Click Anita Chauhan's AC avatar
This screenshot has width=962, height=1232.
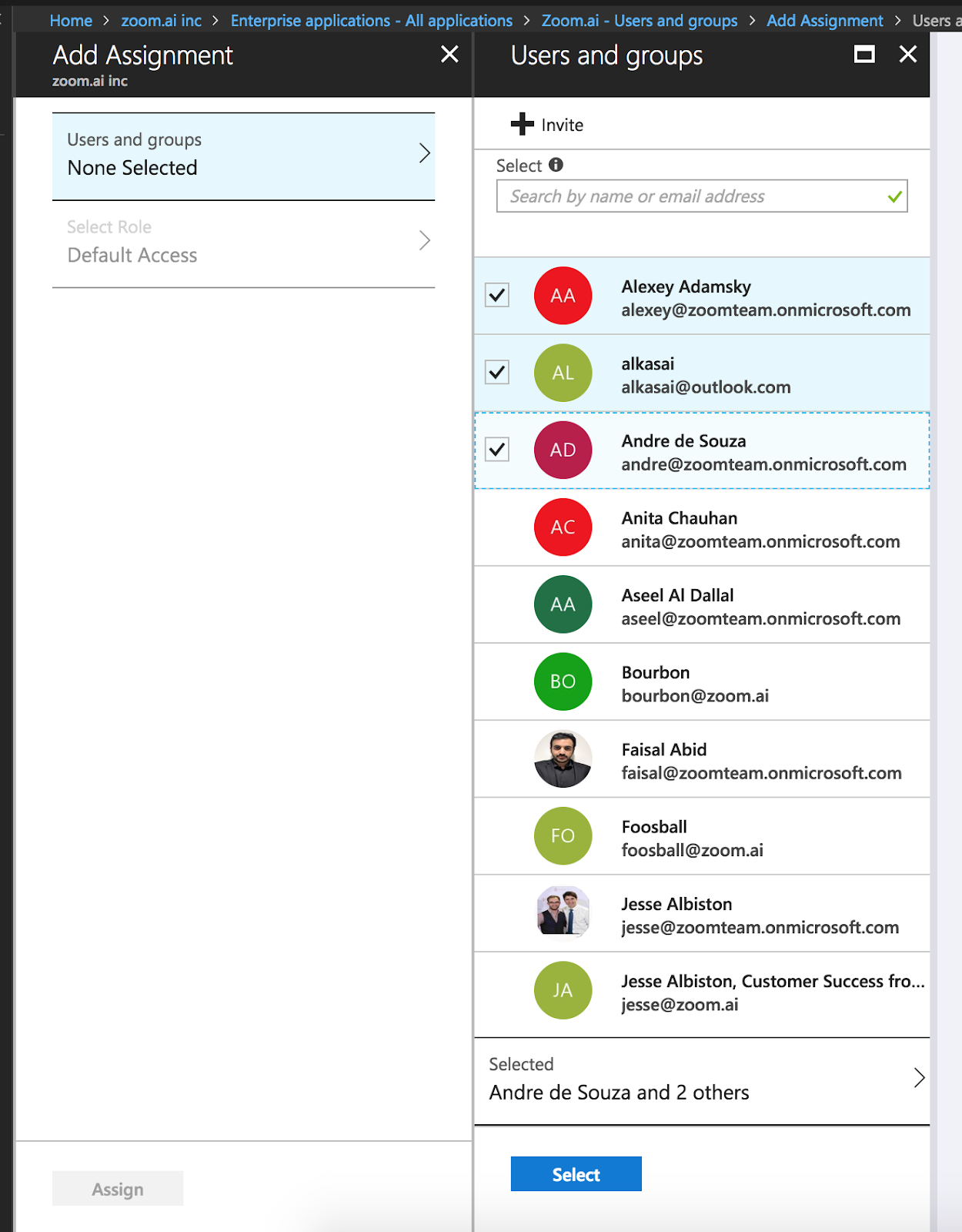563,527
